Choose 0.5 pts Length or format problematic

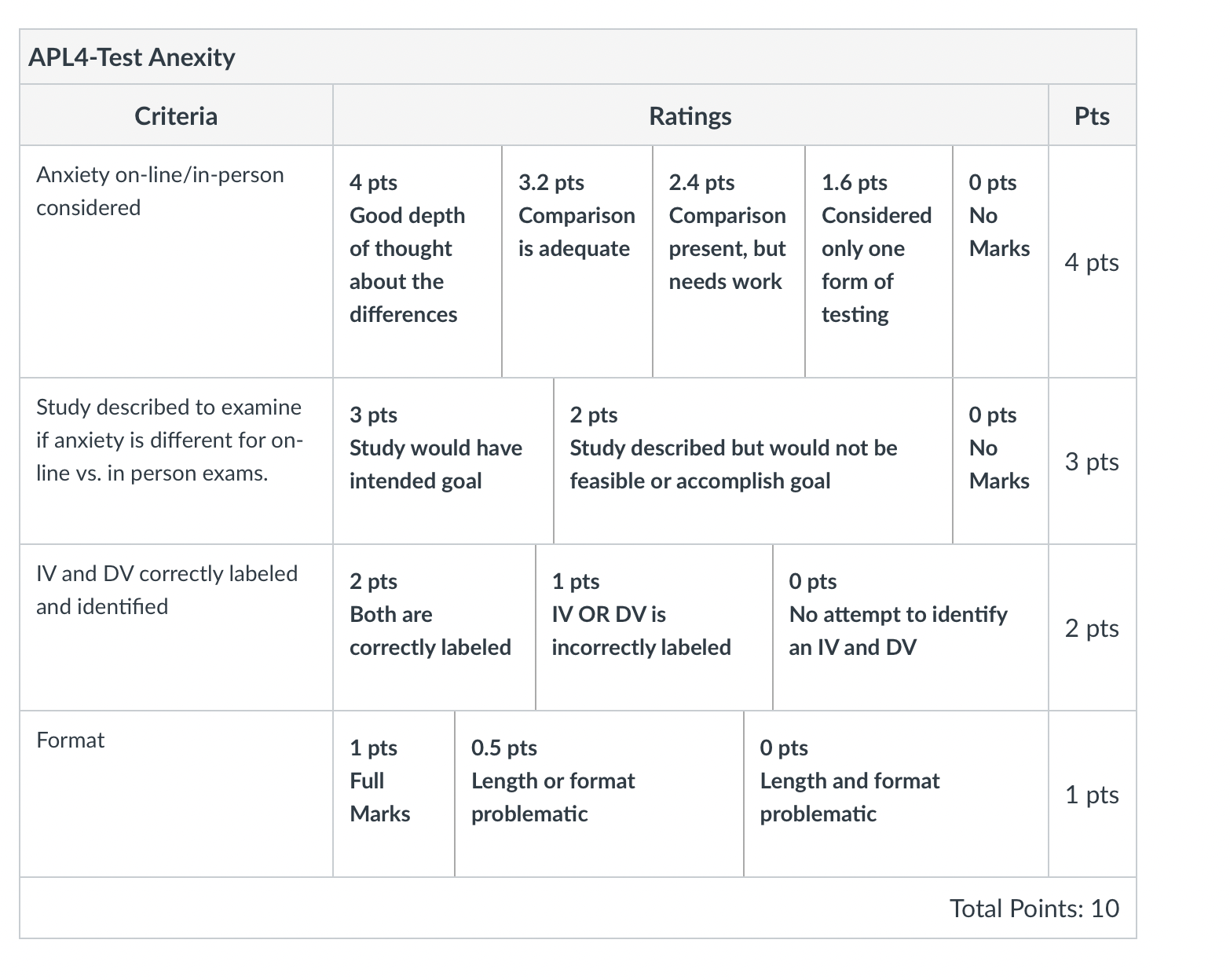pos(599,794)
